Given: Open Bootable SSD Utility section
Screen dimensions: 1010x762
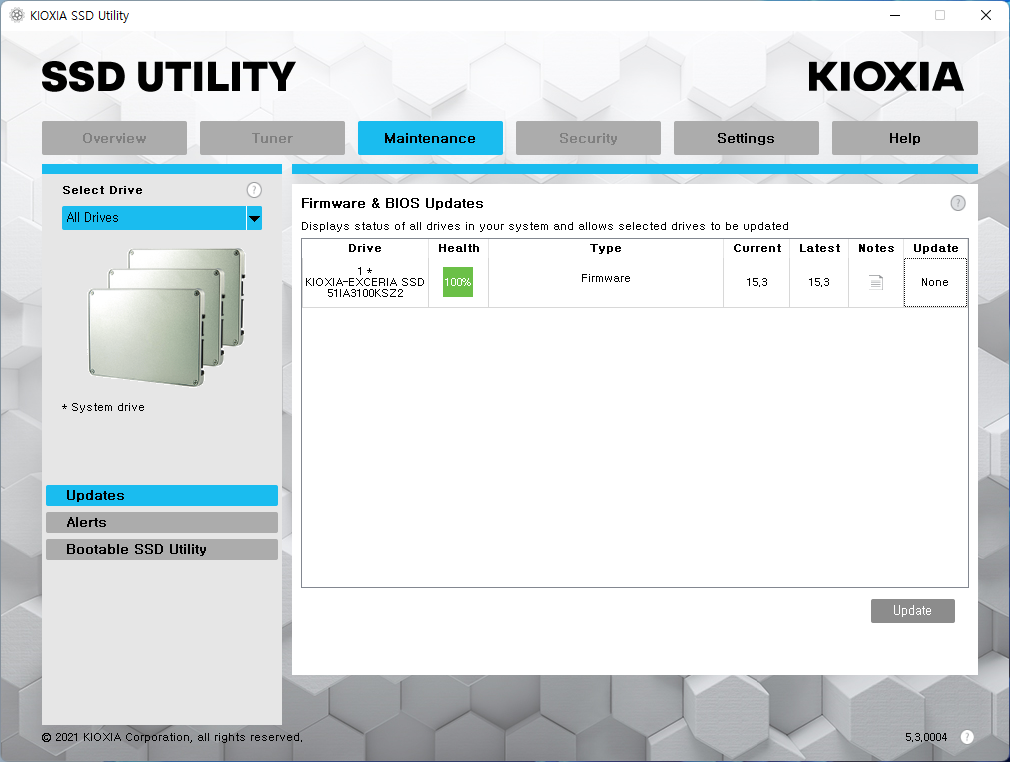Looking at the screenshot, I should point(162,549).
